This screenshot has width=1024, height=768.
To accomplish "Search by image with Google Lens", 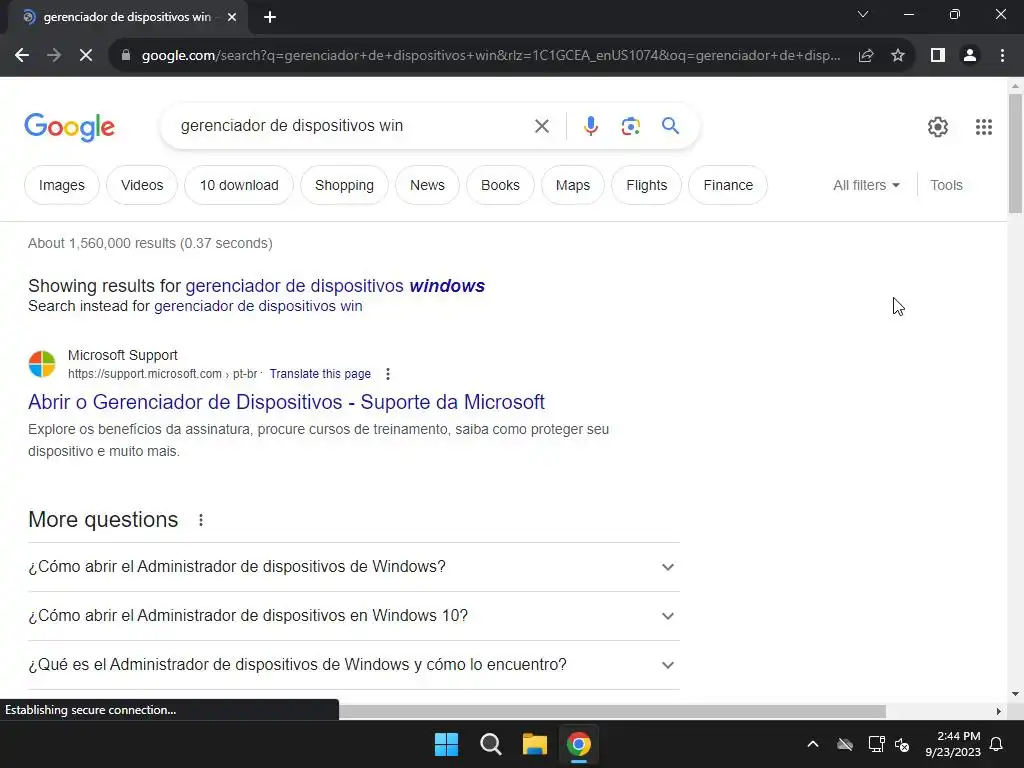I will pyautogui.click(x=630, y=126).
